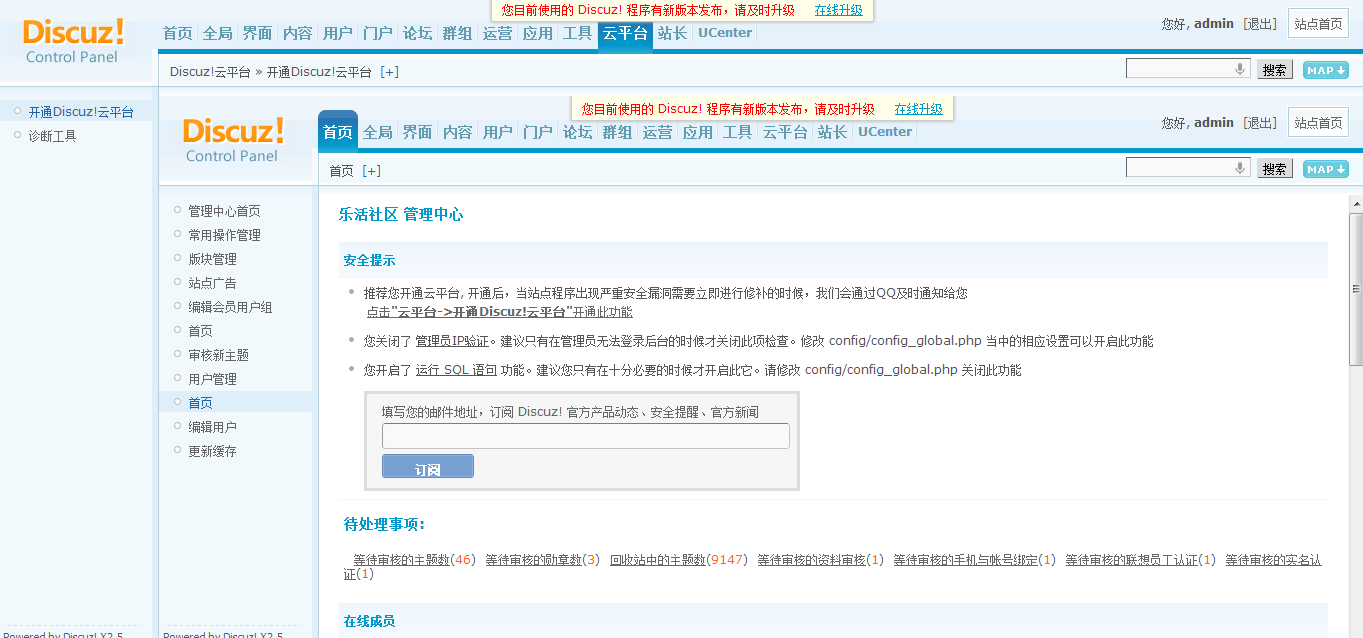Open the 工具 tab in the nested panel
This screenshot has width=1363, height=638.
(x=737, y=132)
